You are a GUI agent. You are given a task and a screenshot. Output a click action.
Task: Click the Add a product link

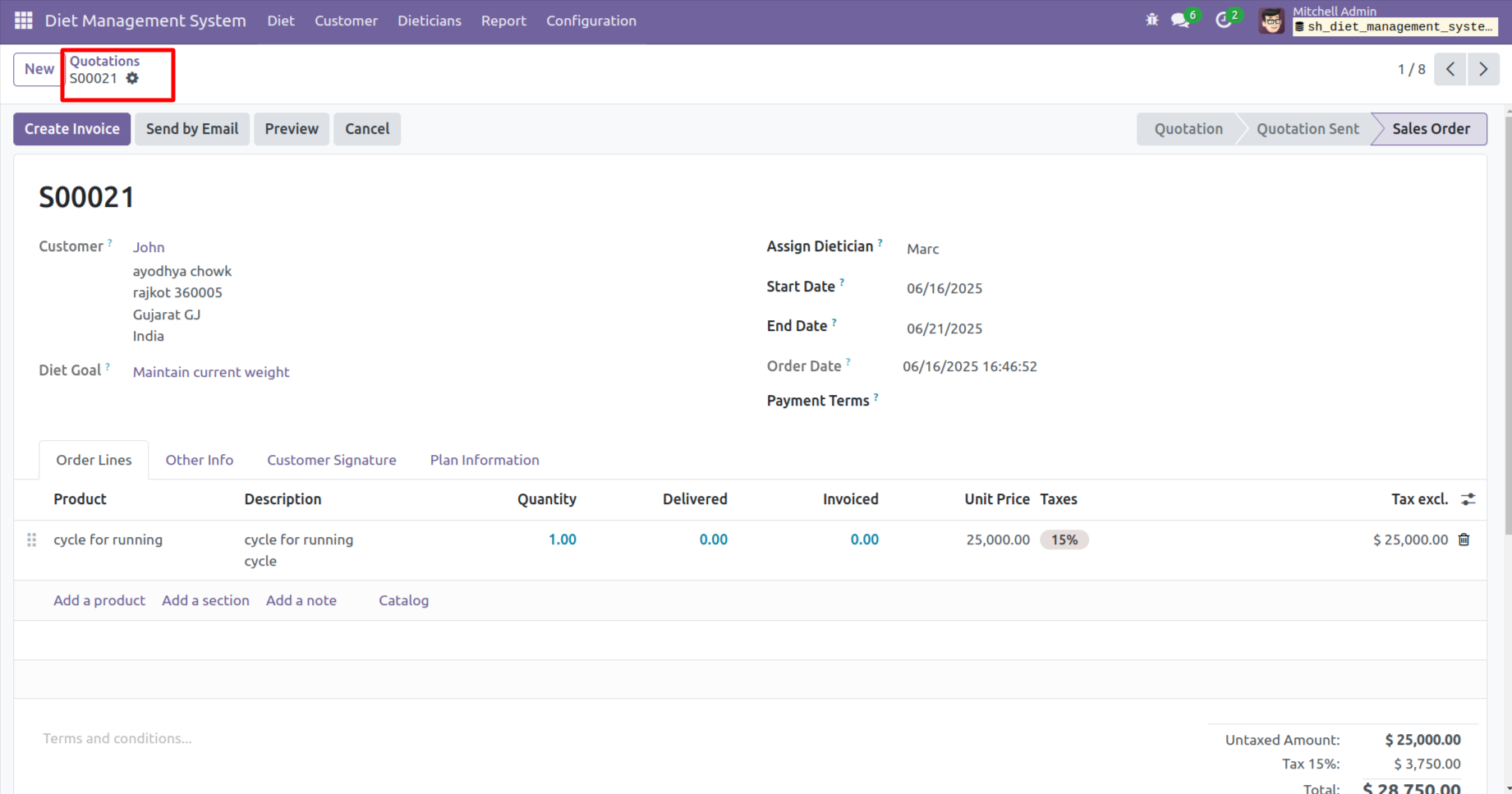point(99,601)
